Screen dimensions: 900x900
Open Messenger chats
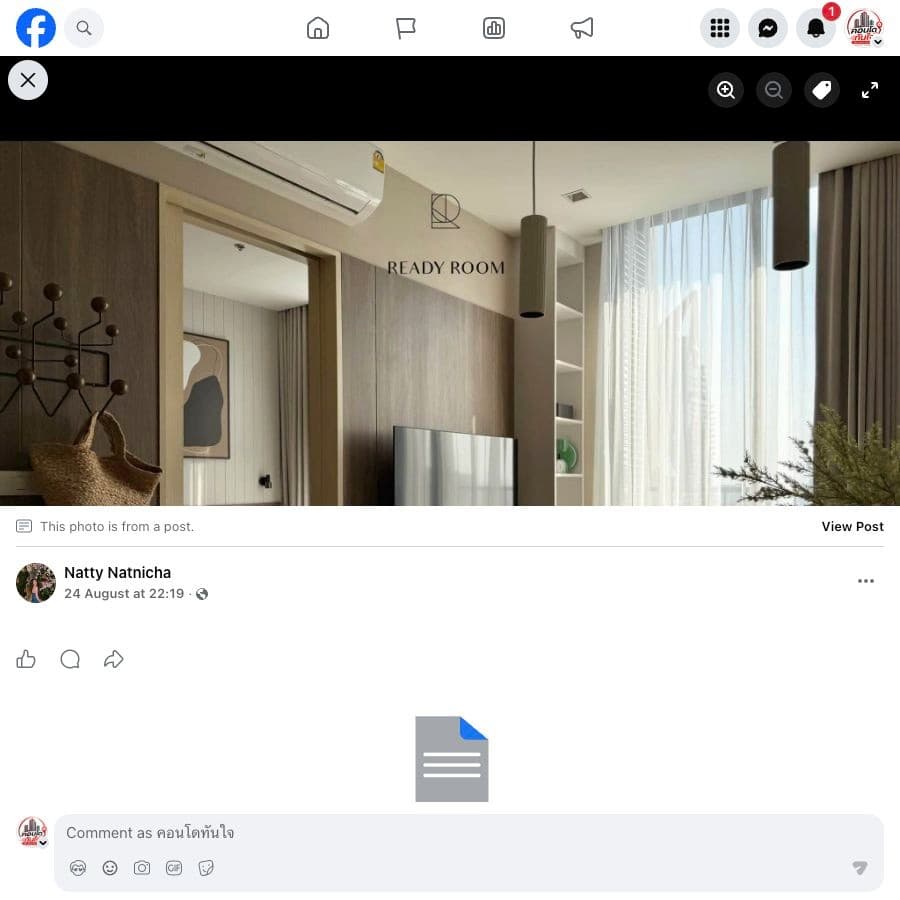point(768,28)
